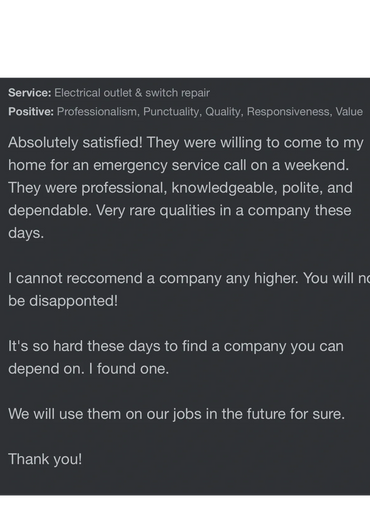The height and width of the screenshot is (526, 370).
Task: Click the "Value" attribute
Action: point(349,111)
